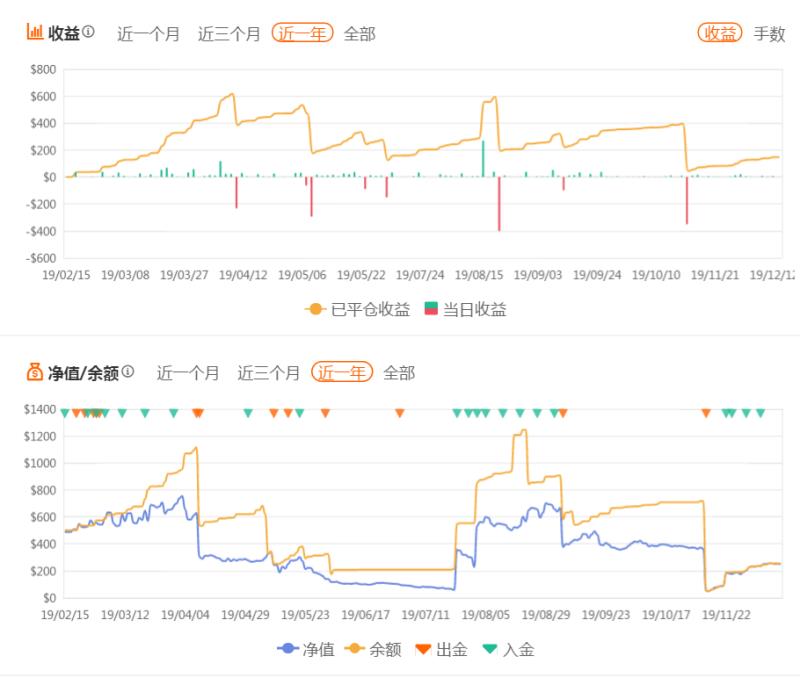Viewport: 800px width, 678px height.
Task: Switch the top chart to 收益 mode
Action: click(x=719, y=34)
